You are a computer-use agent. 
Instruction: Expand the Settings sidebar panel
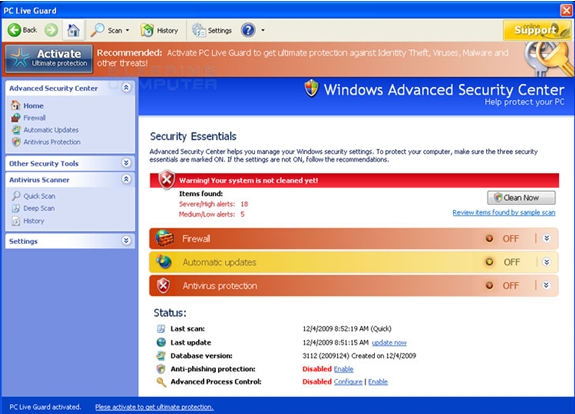coord(126,240)
